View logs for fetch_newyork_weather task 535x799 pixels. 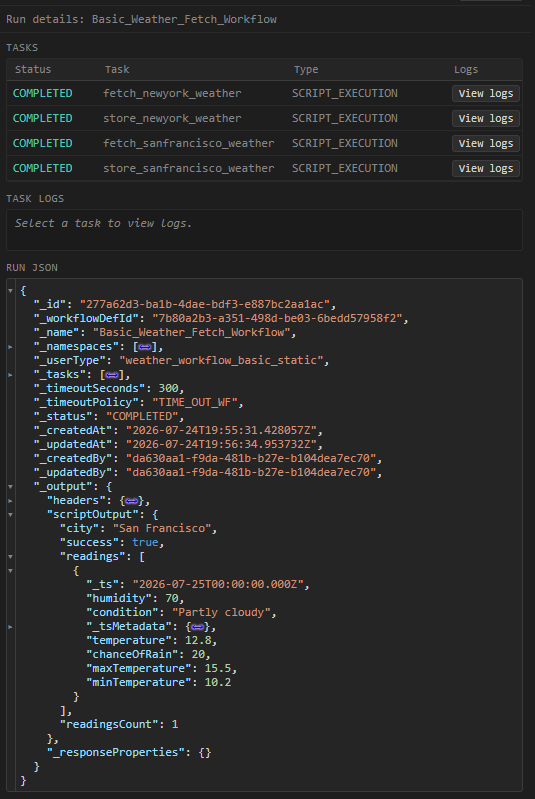click(x=486, y=93)
